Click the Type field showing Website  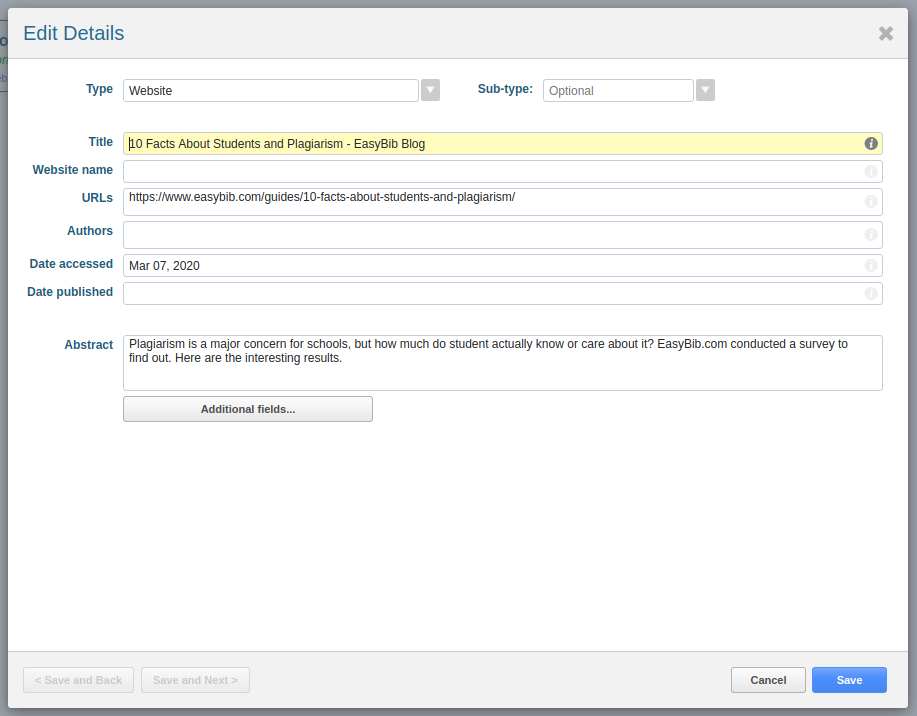point(271,91)
